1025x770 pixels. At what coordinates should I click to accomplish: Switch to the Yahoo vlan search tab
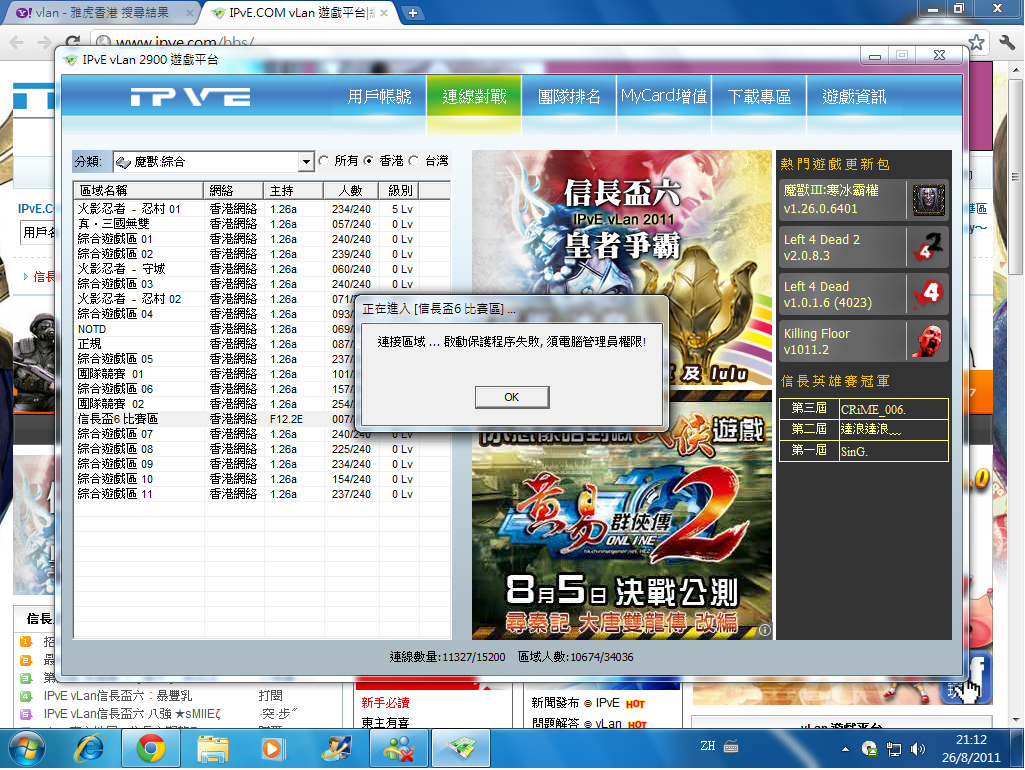pyautogui.click(x=99, y=13)
